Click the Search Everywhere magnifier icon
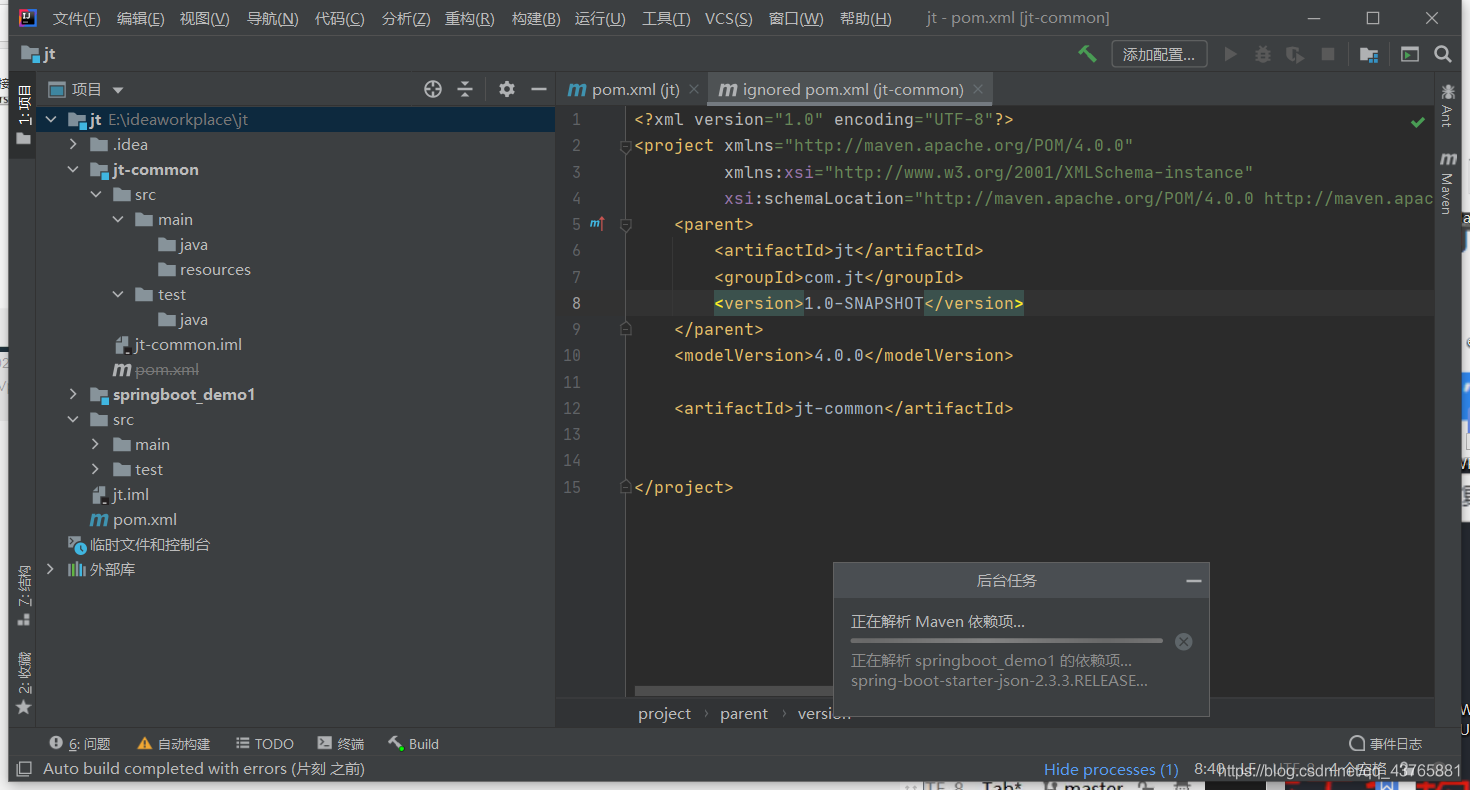1470x790 pixels. click(x=1443, y=54)
